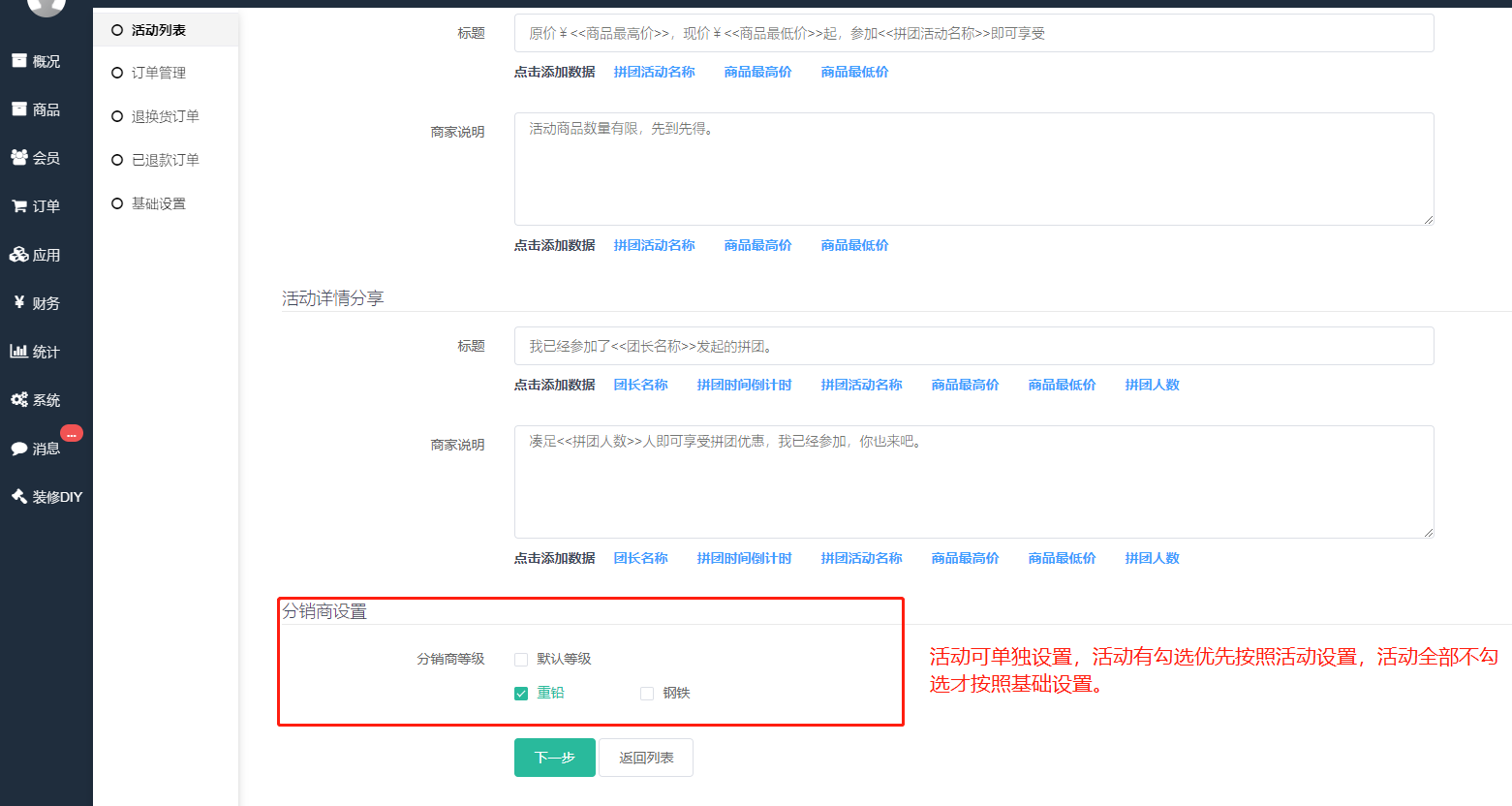1512x806 pixels.
Task: Click the 财务 yen finance icon
Action: [19, 302]
